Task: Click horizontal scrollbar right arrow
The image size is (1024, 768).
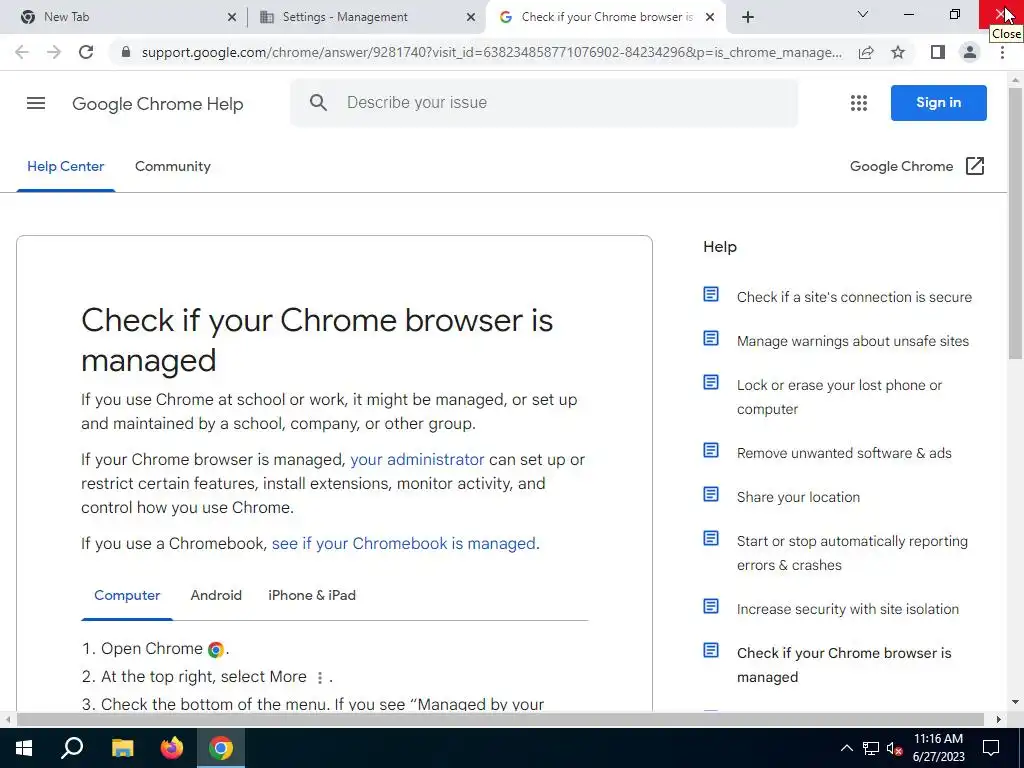Action: point(999,719)
